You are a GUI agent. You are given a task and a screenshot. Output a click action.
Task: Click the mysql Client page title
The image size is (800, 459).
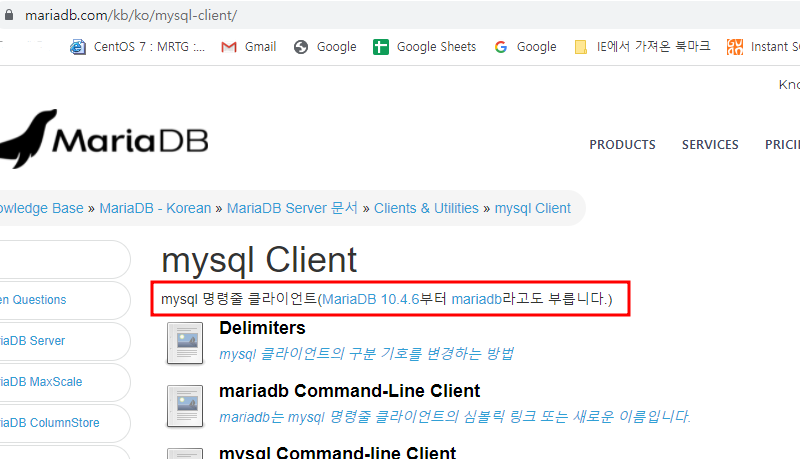click(x=259, y=261)
